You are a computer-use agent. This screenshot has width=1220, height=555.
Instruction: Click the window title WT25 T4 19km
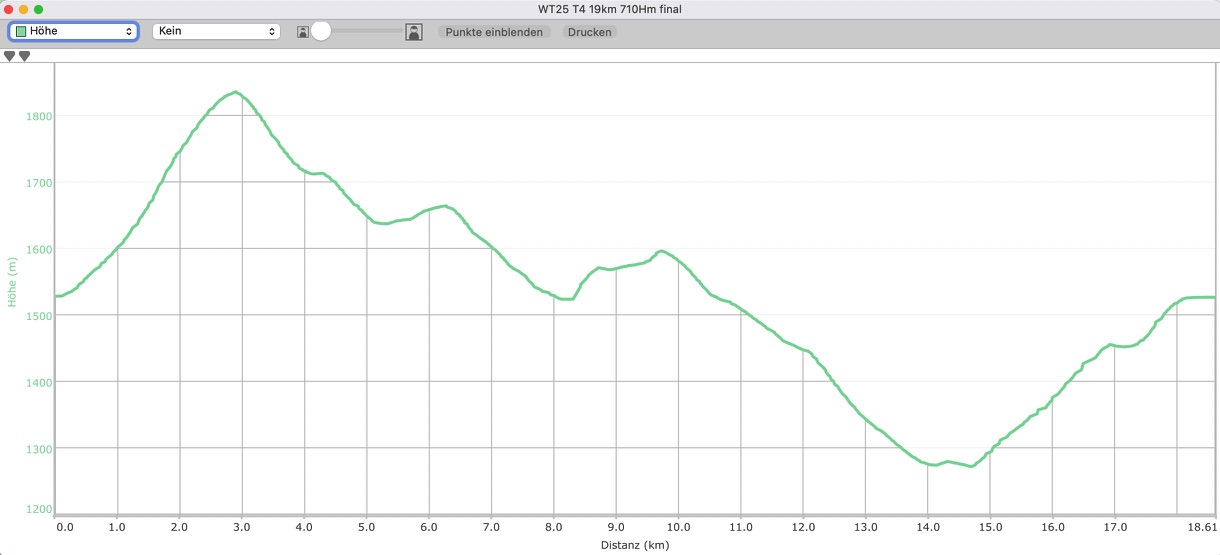(x=610, y=9)
